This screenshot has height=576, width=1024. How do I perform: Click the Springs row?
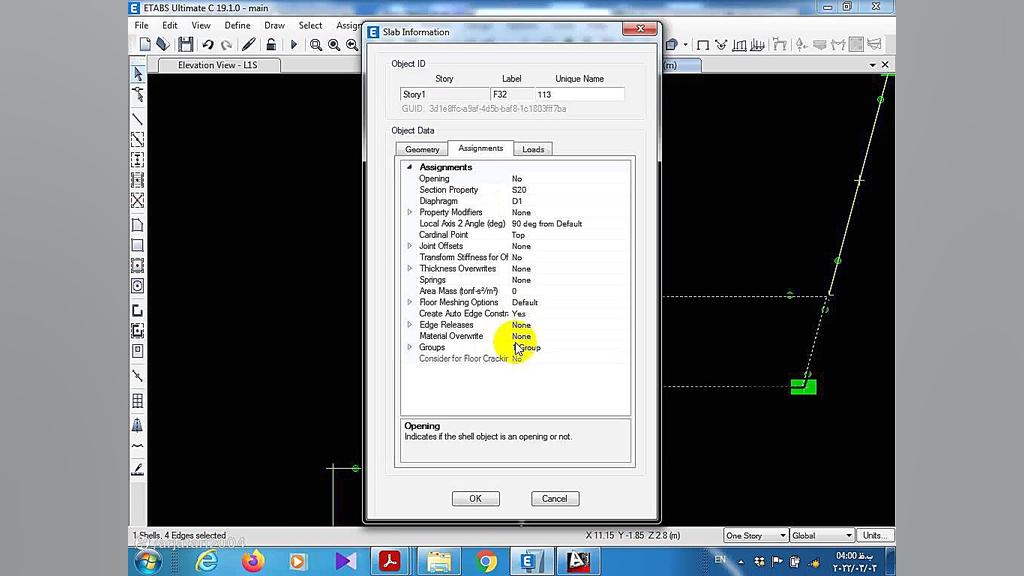(x=515, y=280)
